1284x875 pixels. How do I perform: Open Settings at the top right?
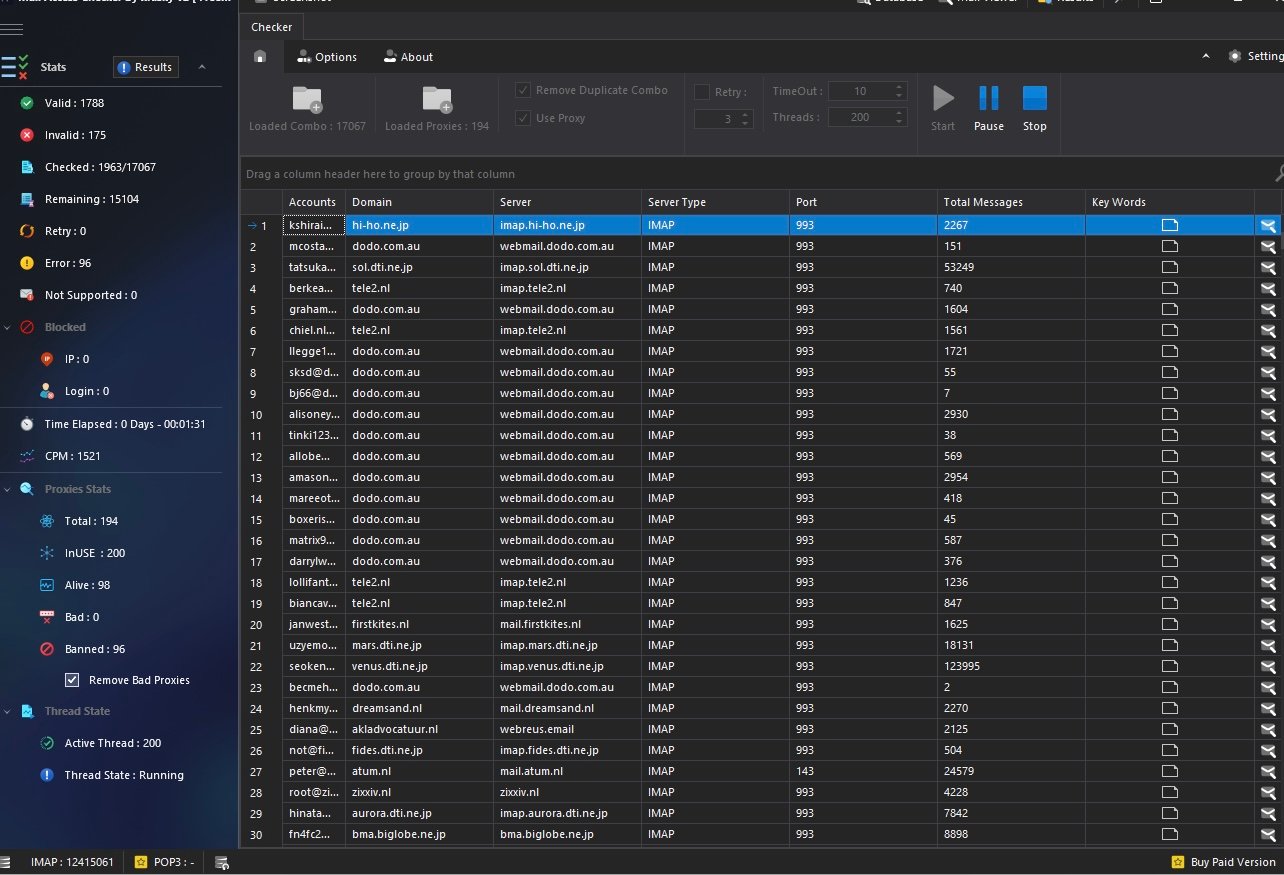(x=1256, y=57)
